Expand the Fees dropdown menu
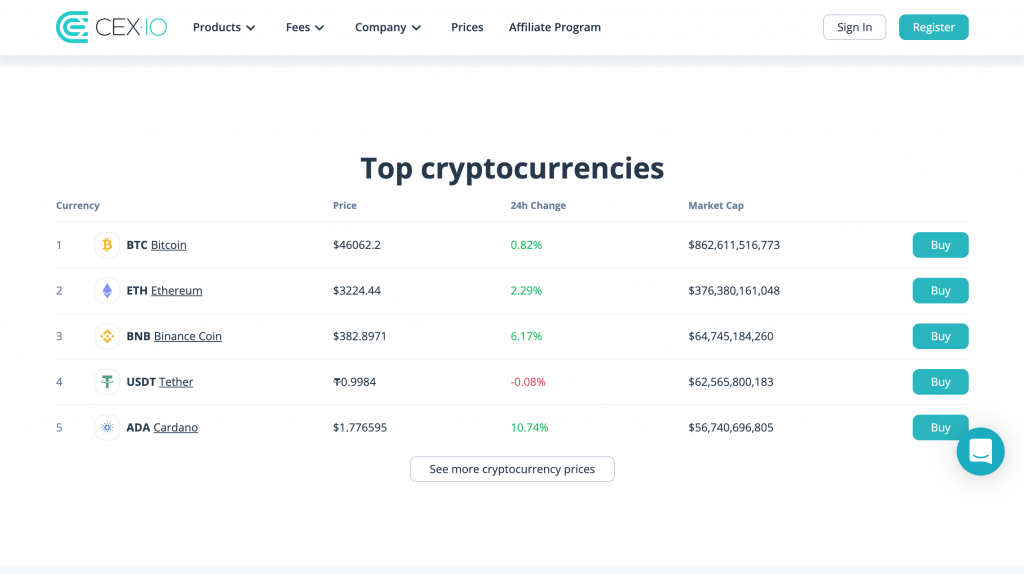Image resolution: width=1024 pixels, height=574 pixels. click(304, 27)
